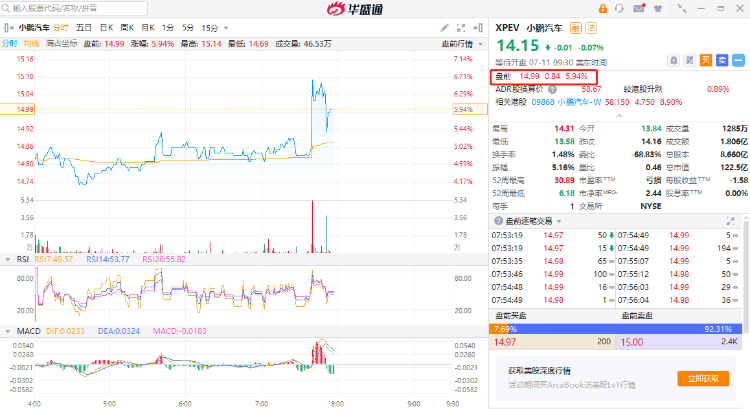Open customer service headset icon

[619, 8]
